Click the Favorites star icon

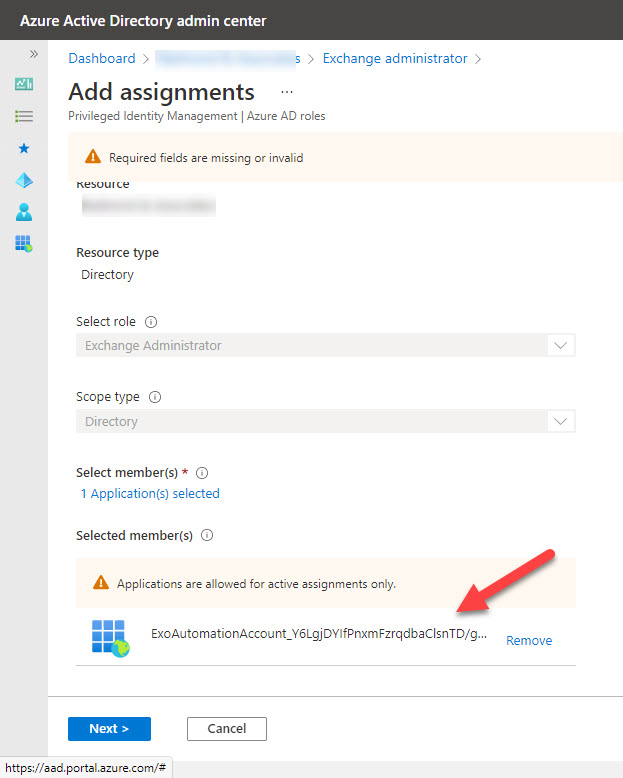(x=24, y=148)
